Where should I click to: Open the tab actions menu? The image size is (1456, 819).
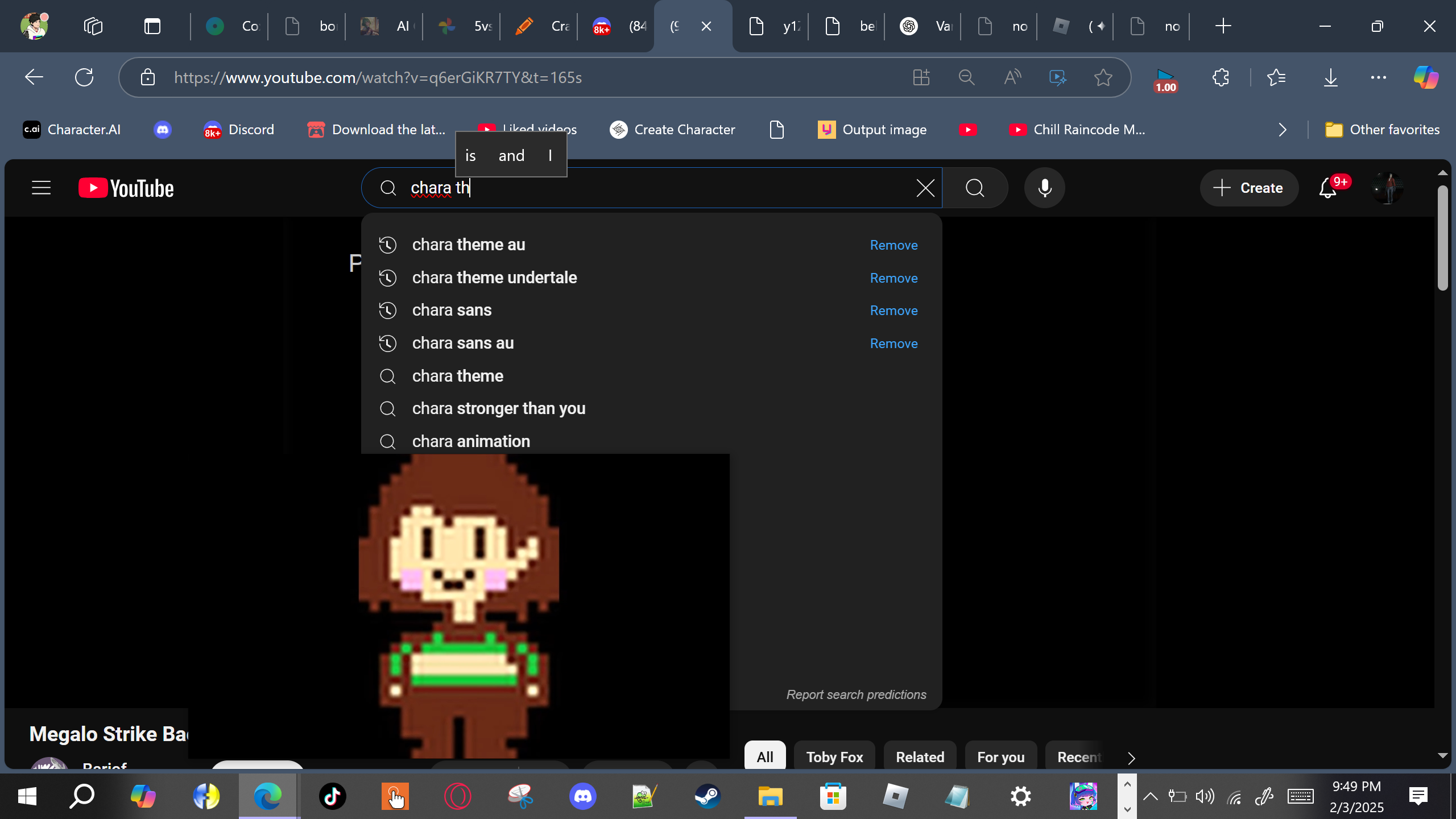click(x=152, y=26)
